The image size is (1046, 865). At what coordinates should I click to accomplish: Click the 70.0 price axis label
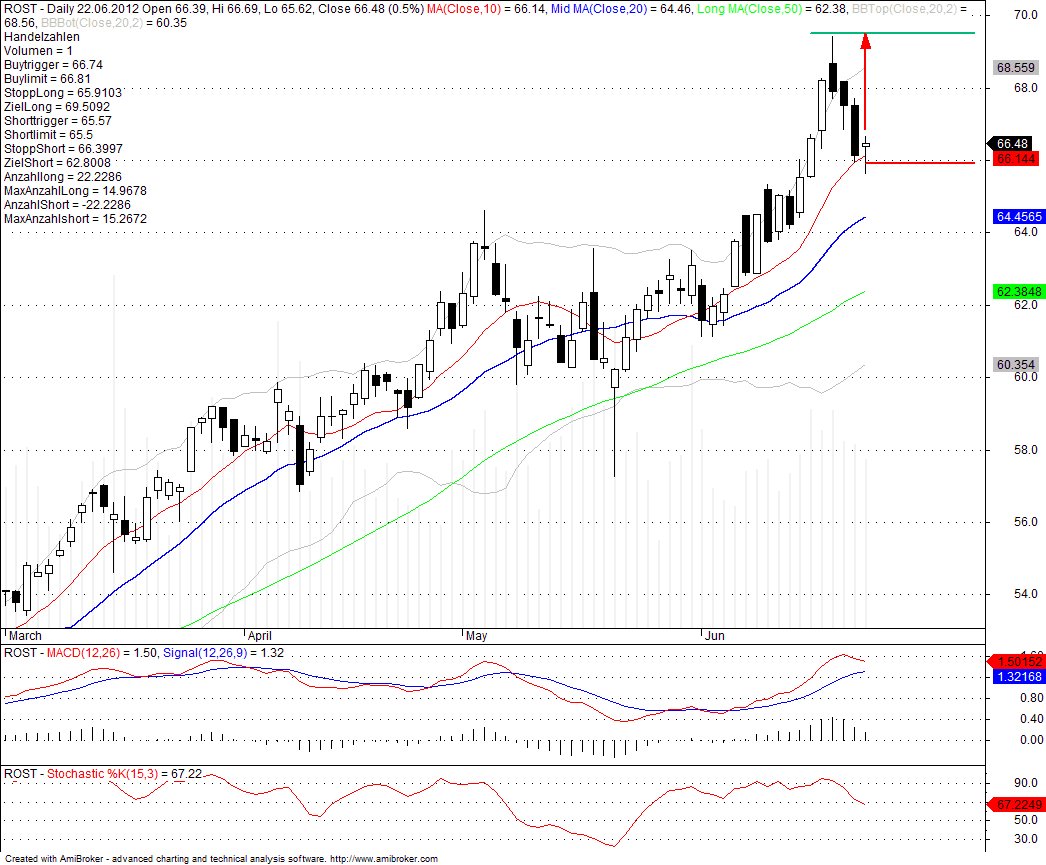[1025, 15]
